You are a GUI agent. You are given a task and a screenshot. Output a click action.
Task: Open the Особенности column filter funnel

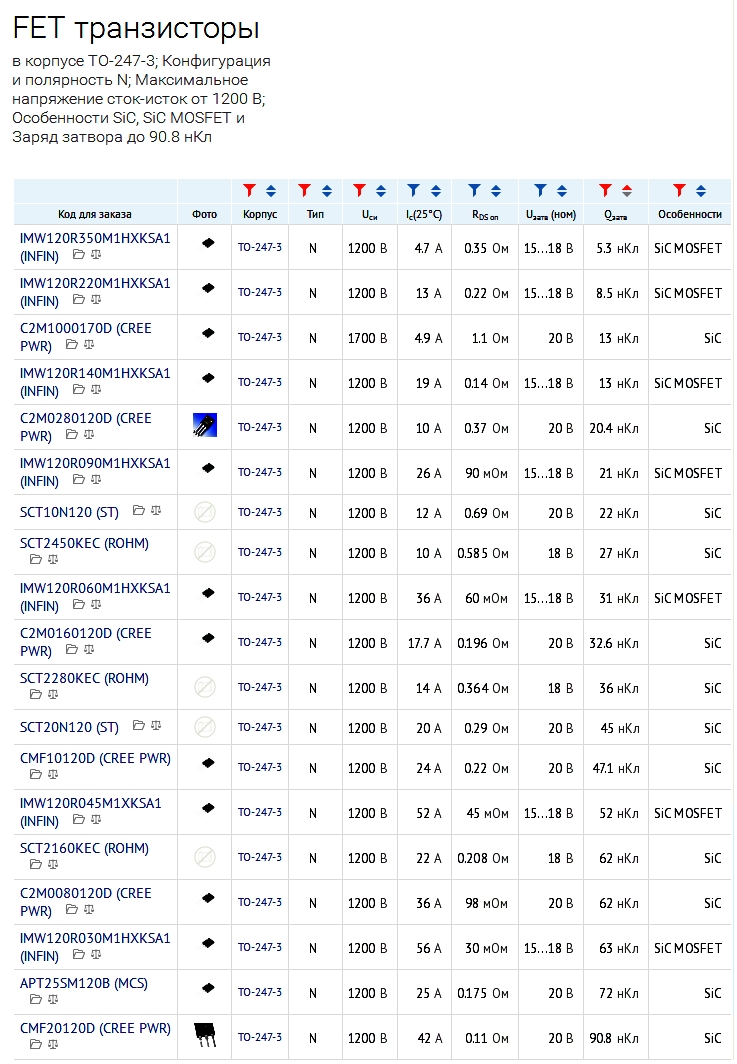(x=679, y=190)
